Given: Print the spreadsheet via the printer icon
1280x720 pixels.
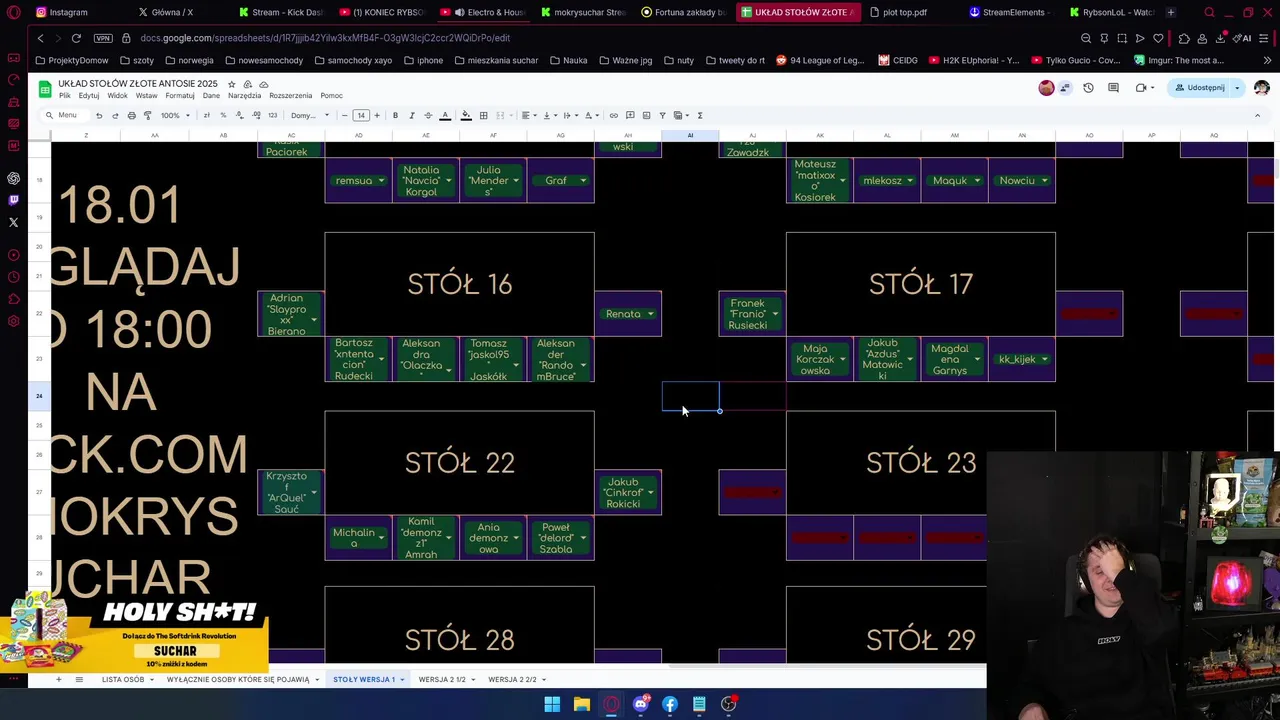Looking at the screenshot, I should click(x=131, y=115).
